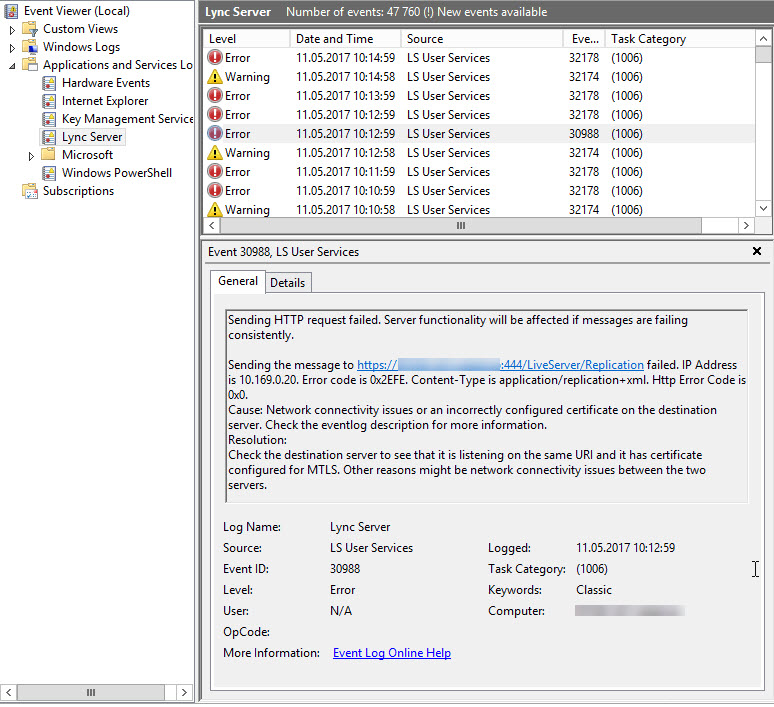This screenshot has height=707, width=774.
Task: Click the Microsoft folder icon
Action: tap(48, 154)
